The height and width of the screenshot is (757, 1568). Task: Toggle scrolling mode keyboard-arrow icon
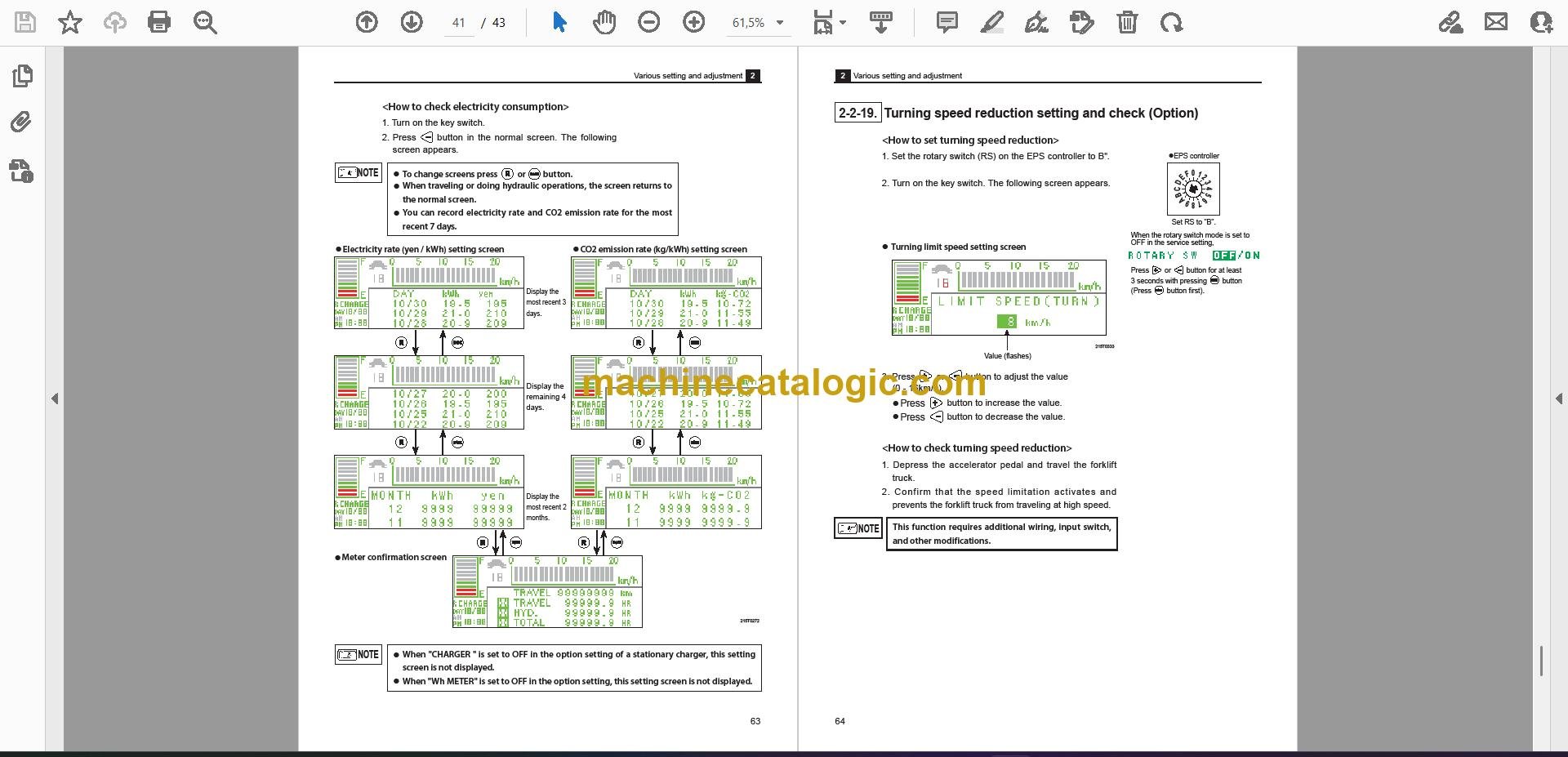[880, 22]
